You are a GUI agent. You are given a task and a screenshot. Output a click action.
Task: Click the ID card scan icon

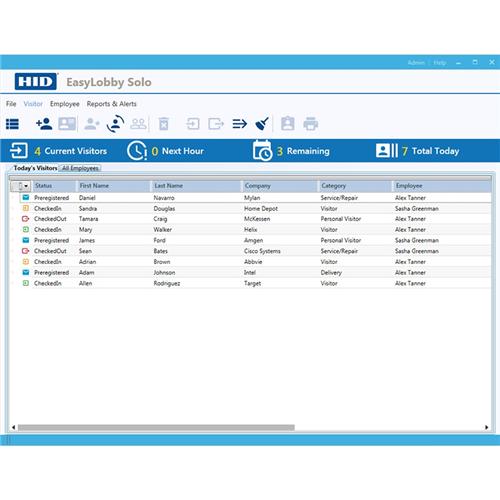67,124
